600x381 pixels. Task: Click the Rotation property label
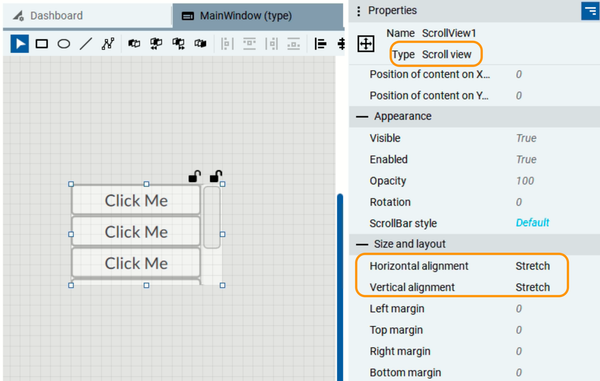pos(390,202)
